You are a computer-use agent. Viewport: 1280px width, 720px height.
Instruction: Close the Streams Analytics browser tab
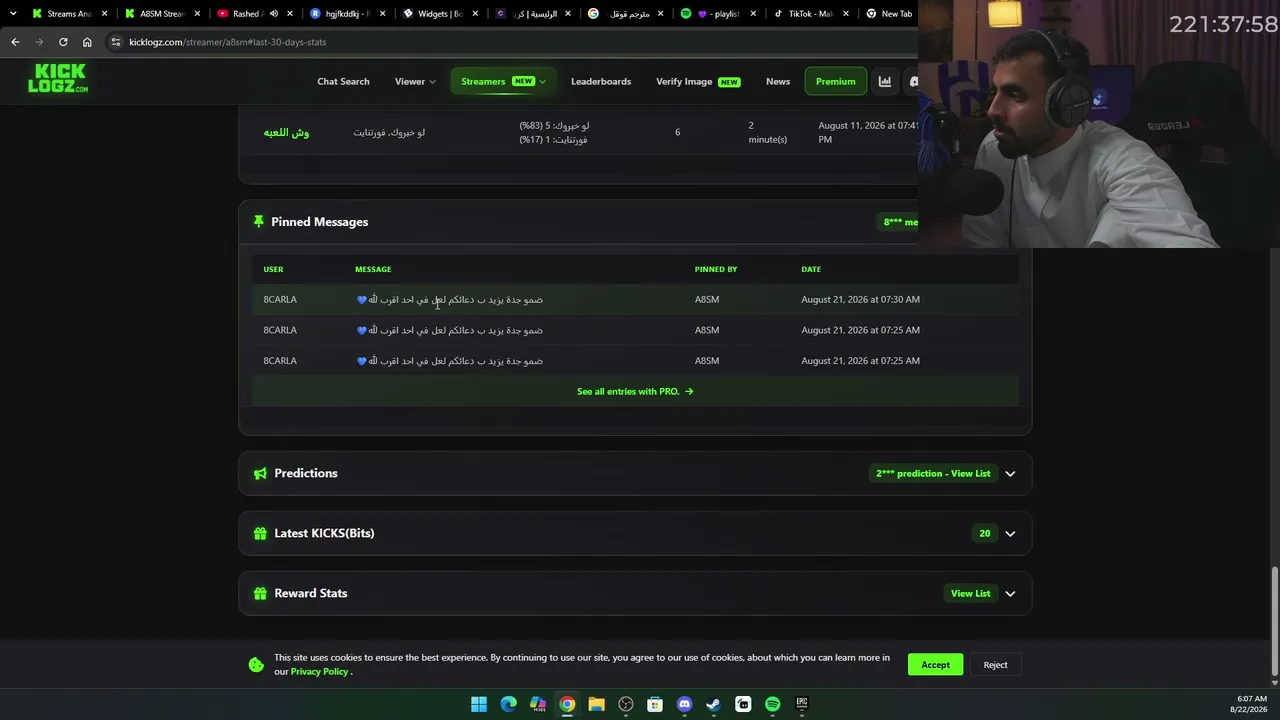[104, 14]
